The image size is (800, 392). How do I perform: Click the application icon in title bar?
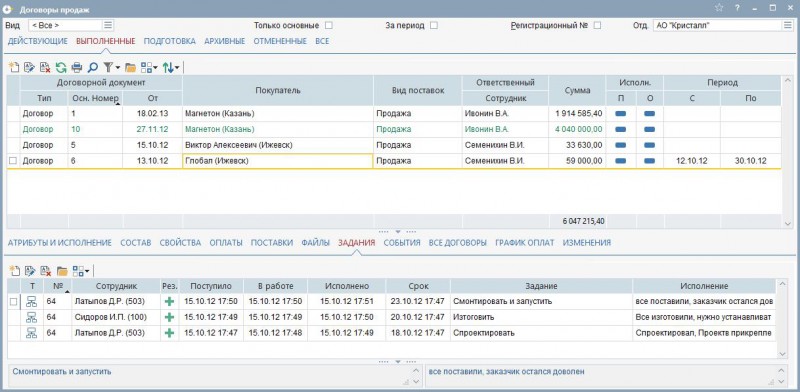(x=8, y=8)
